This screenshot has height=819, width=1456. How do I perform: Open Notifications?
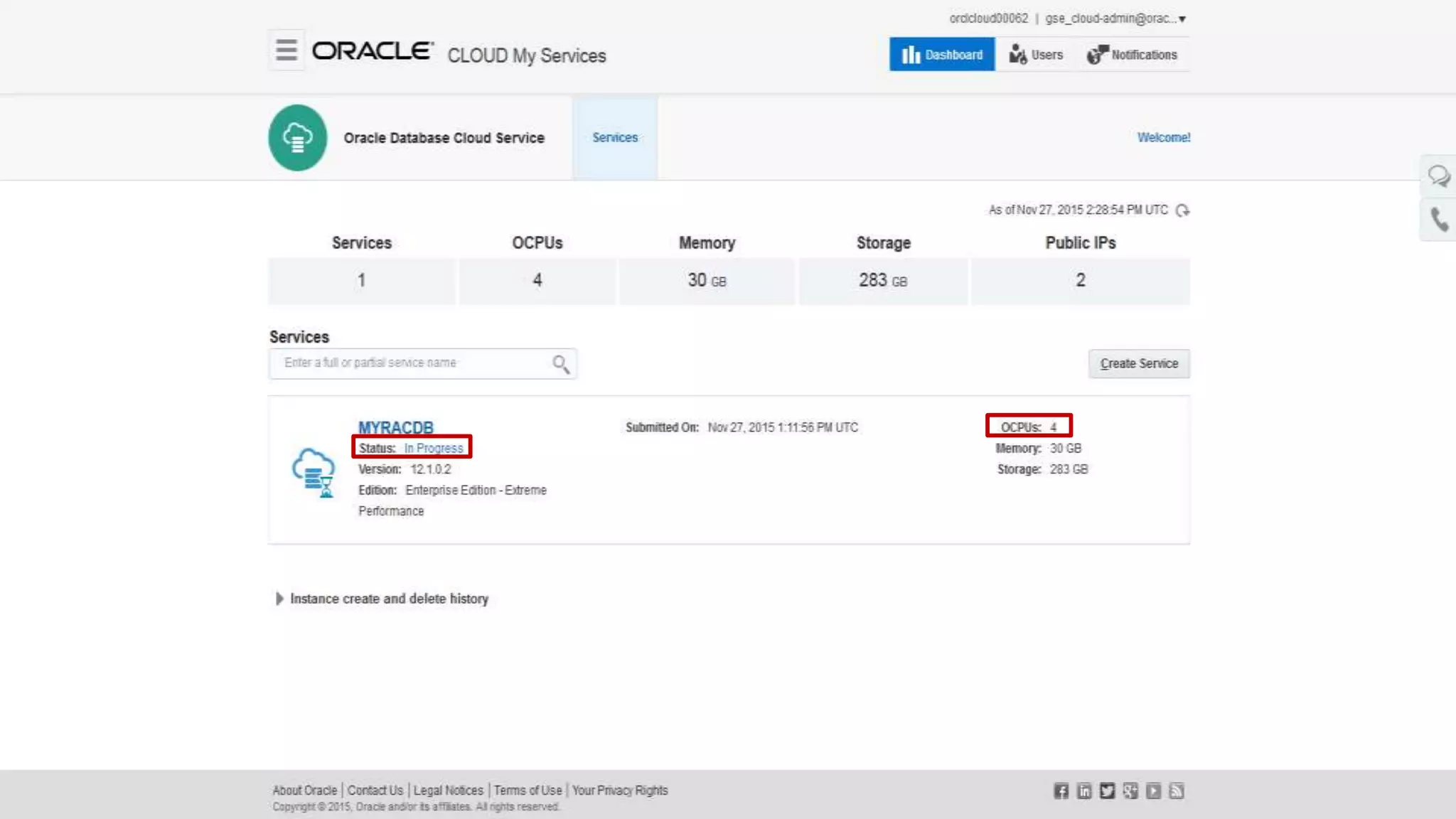point(1132,55)
